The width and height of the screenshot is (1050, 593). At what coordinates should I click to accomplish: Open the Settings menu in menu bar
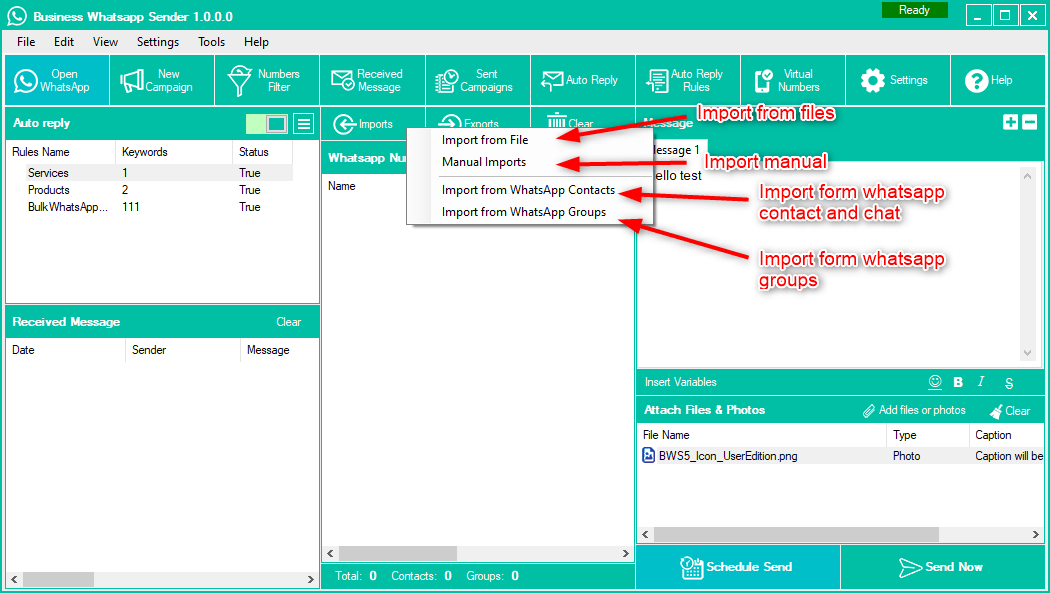pos(158,42)
